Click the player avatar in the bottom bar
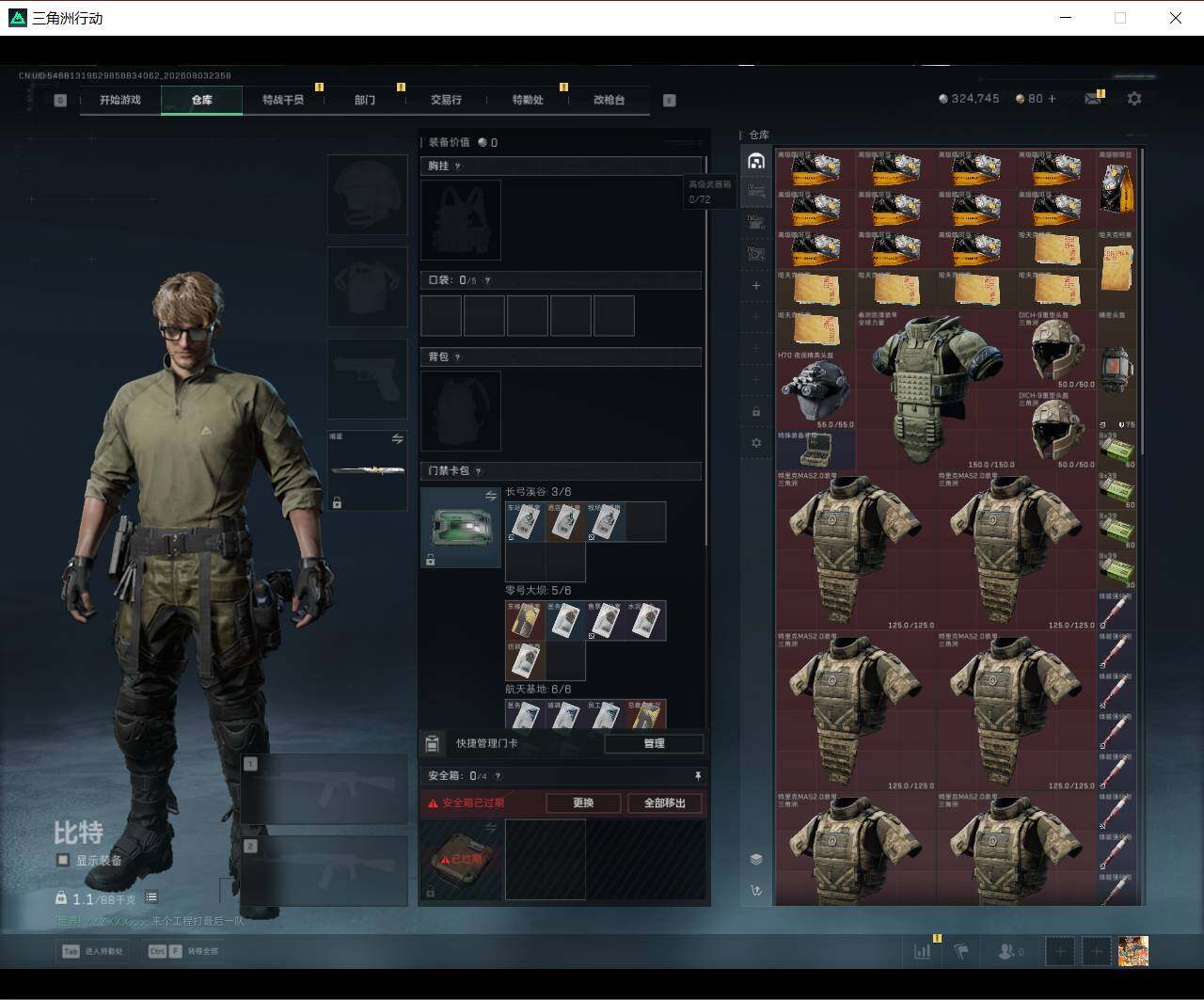The width and height of the screenshot is (1204, 1000). (1133, 951)
